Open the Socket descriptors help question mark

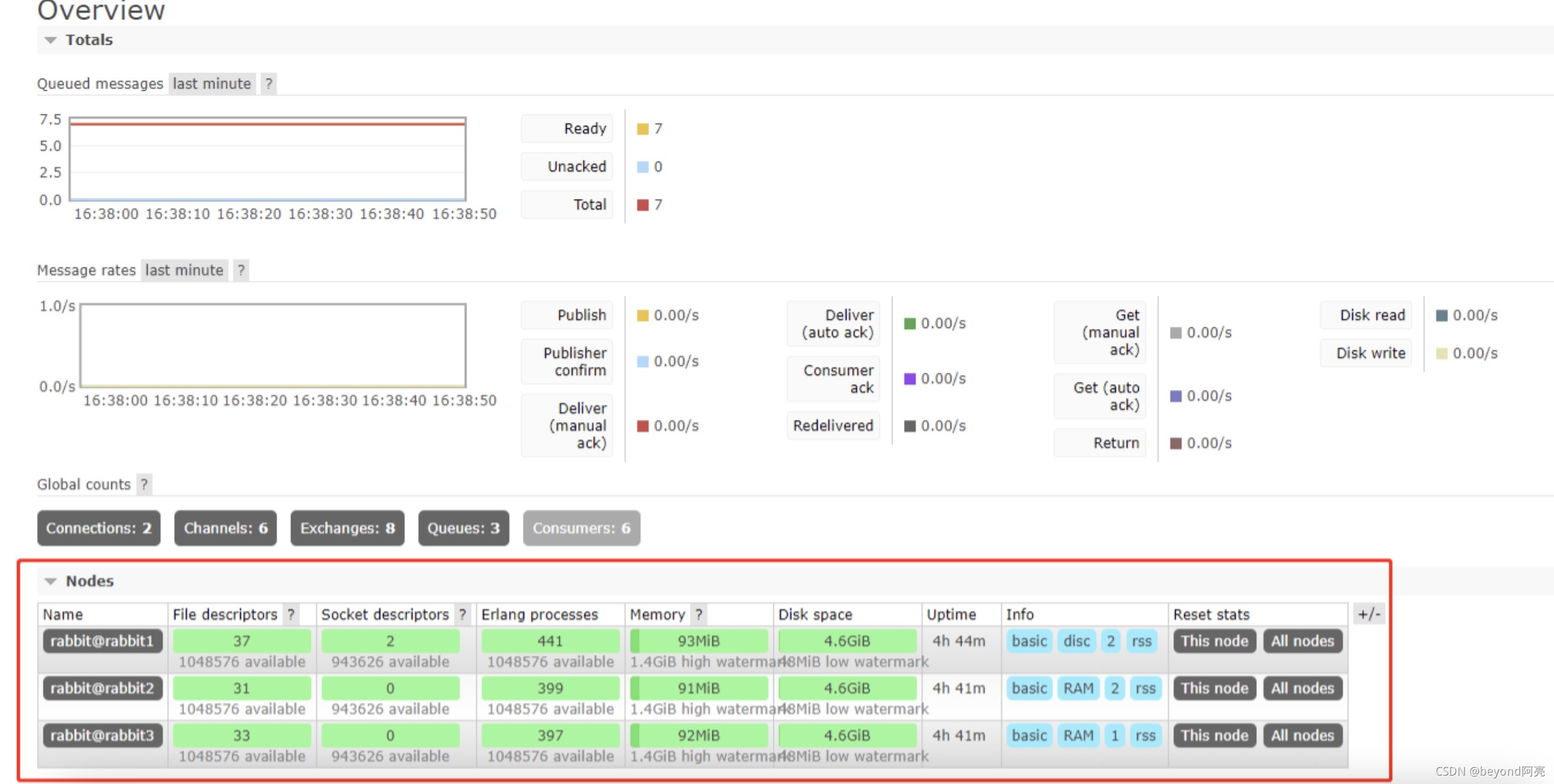[x=462, y=615]
